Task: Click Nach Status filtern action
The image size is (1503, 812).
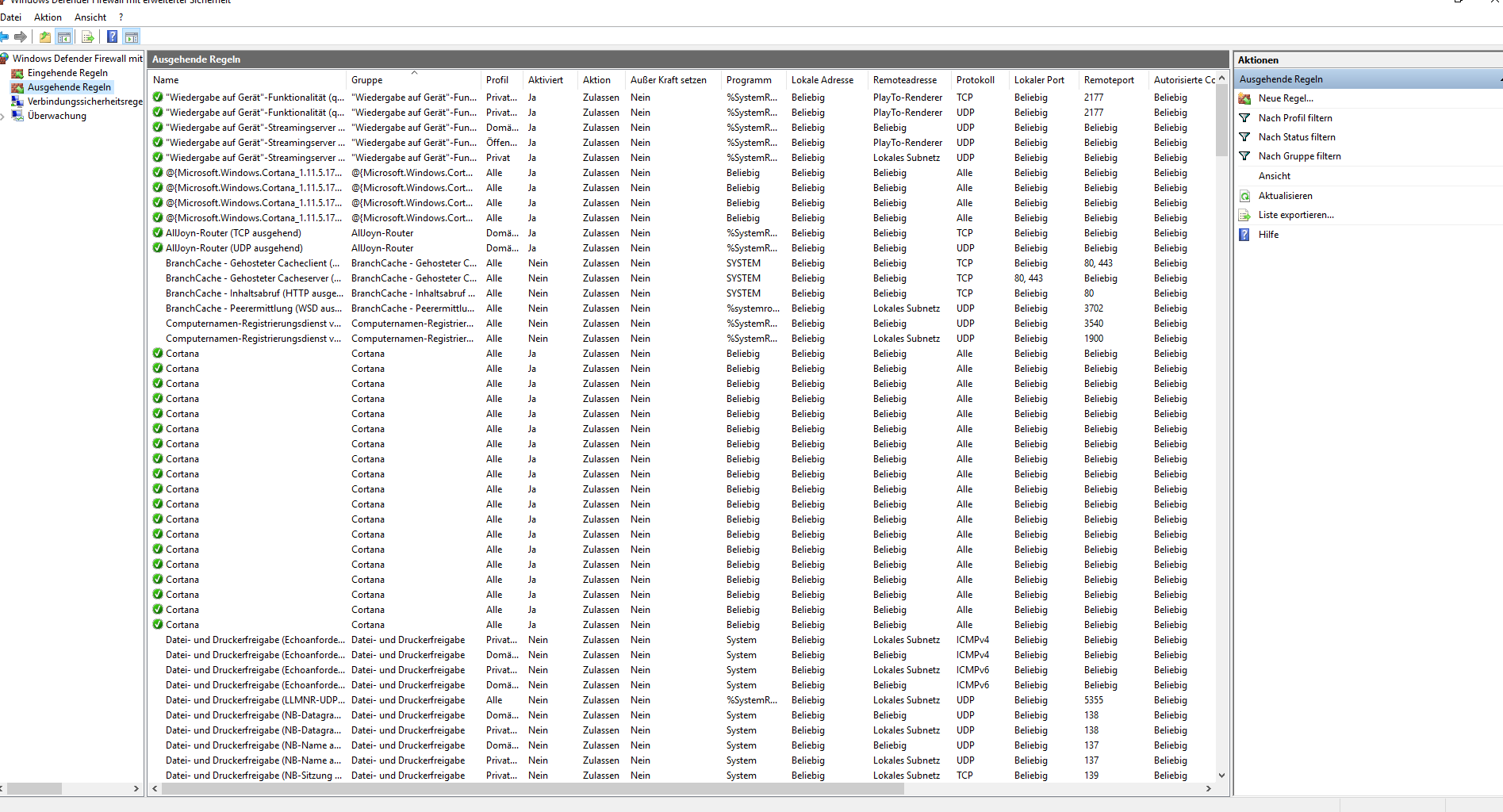Action: tap(1297, 137)
